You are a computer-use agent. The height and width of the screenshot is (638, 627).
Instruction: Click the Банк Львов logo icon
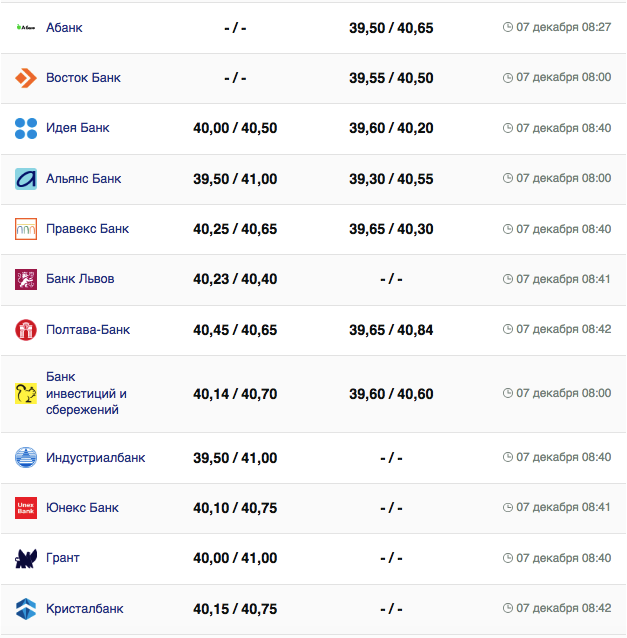point(26,279)
